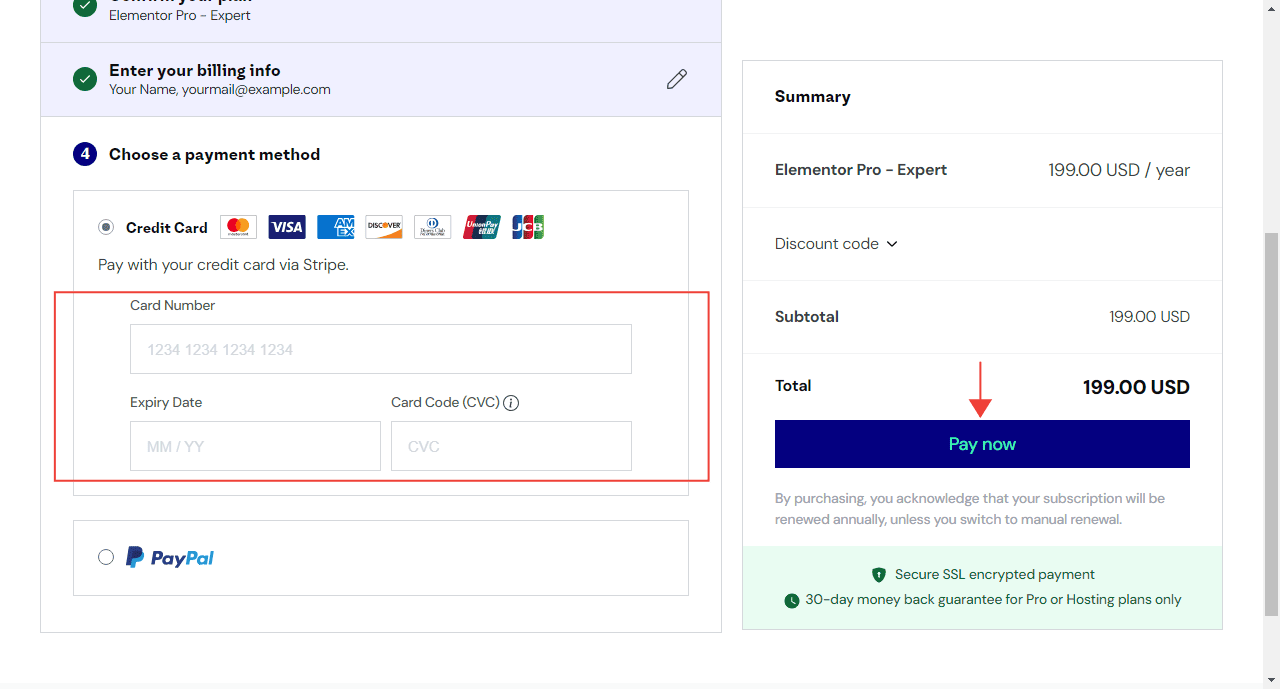Open the Choose a payment method step

(214, 154)
